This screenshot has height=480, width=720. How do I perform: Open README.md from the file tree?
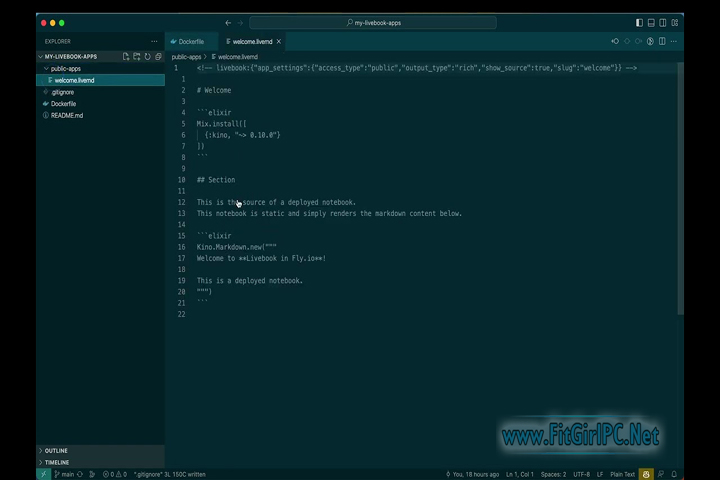pyautogui.click(x=67, y=115)
